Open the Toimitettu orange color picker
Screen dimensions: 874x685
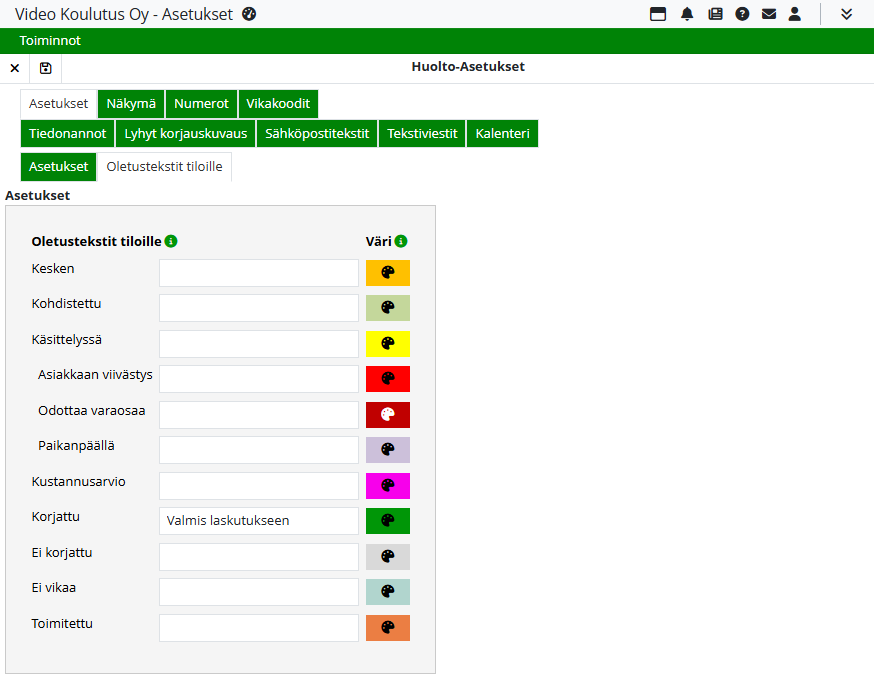[x=388, y=628]
